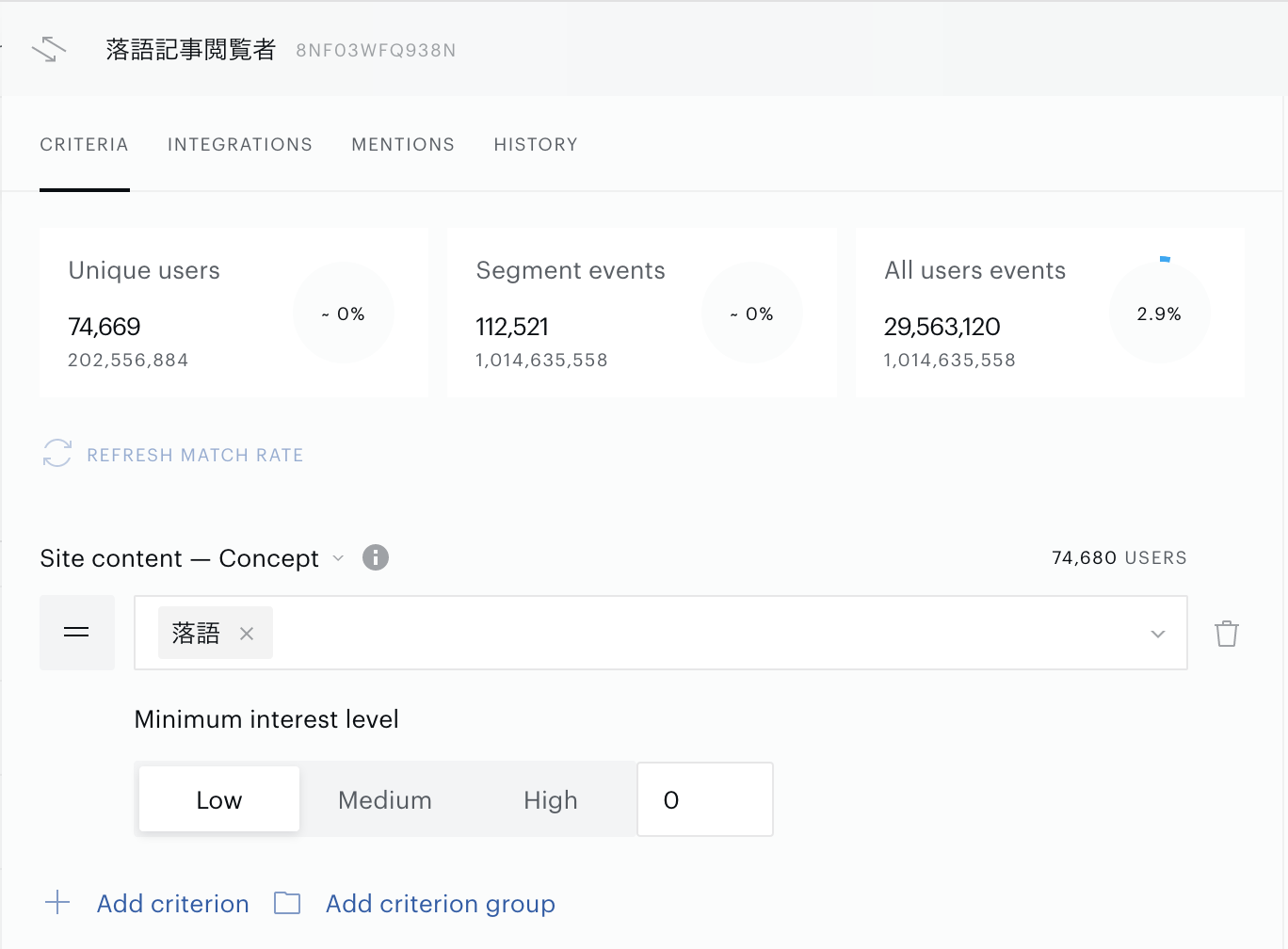Expand the Site content — Concept dropdown
This screenshot has width=1288, height=949.
tap(338, 558)
